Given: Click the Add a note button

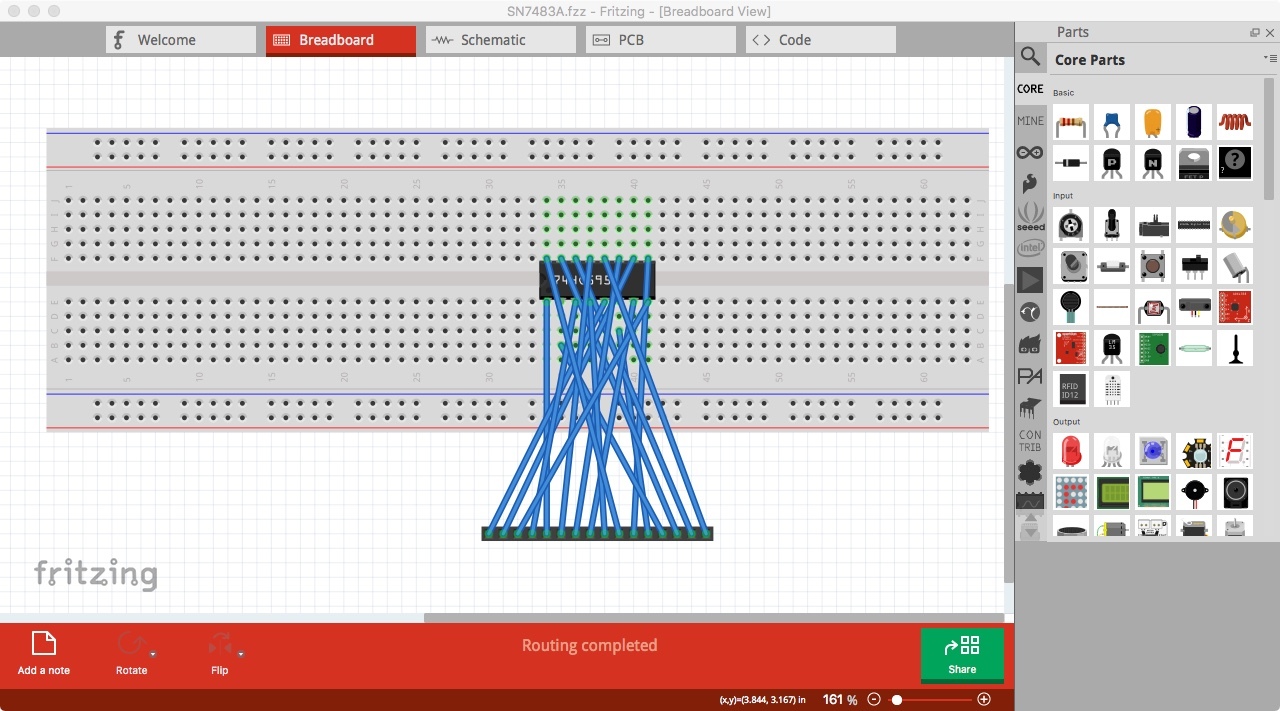Looking at the screenshot, I should tap(43, 652).
